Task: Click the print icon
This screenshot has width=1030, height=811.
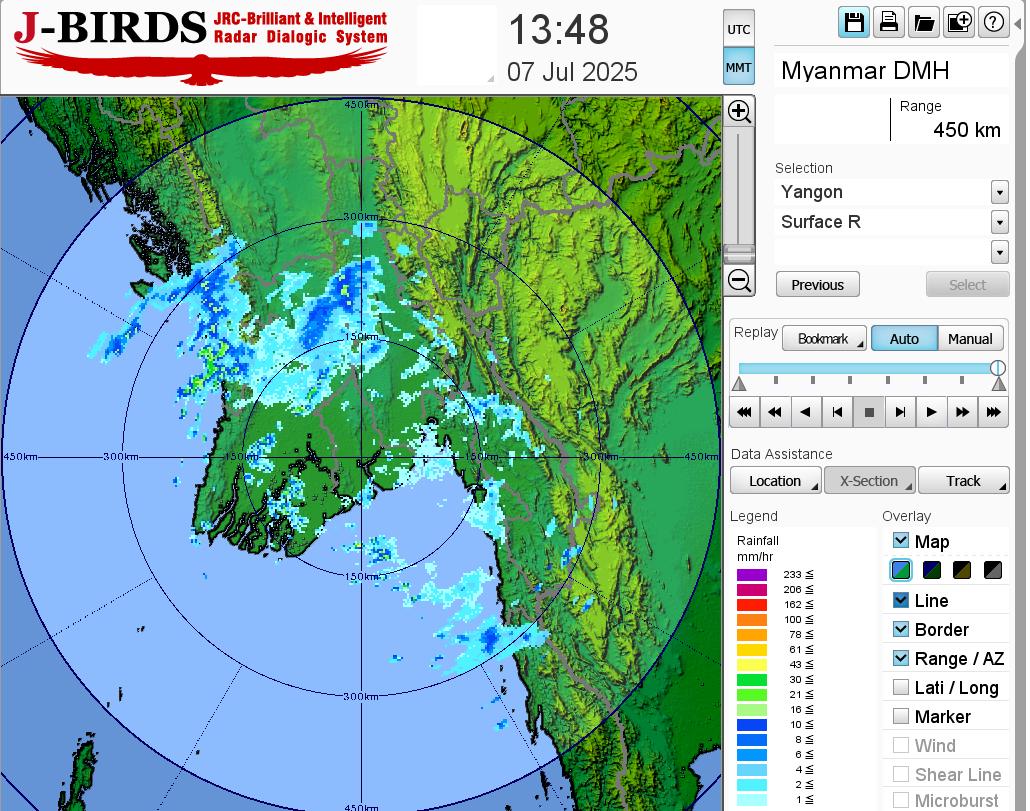Action: [888, 22]
